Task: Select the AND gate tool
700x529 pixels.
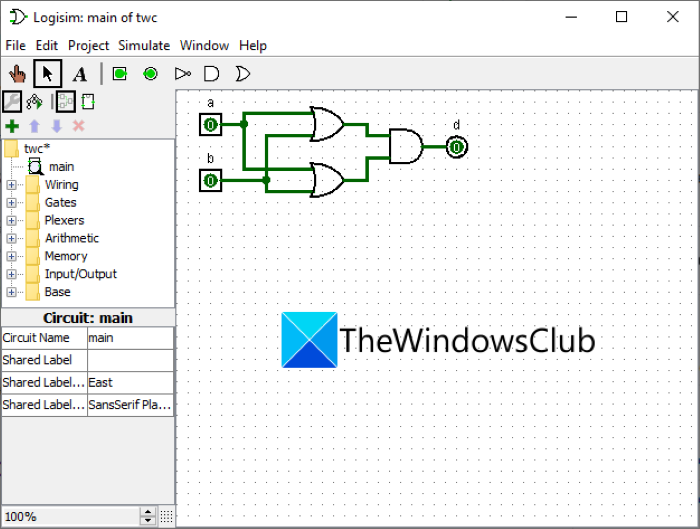Action: click(x=211, y=74)
